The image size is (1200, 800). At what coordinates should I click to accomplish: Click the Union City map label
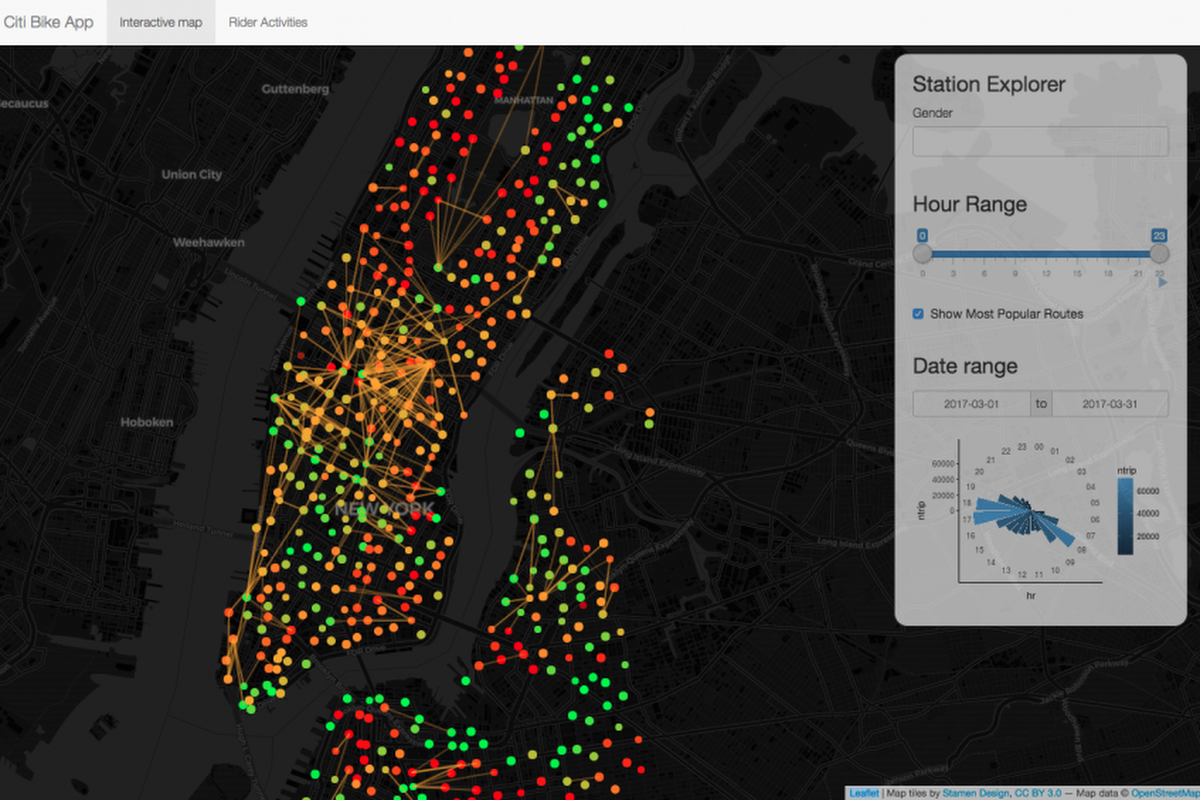point(192,174)
